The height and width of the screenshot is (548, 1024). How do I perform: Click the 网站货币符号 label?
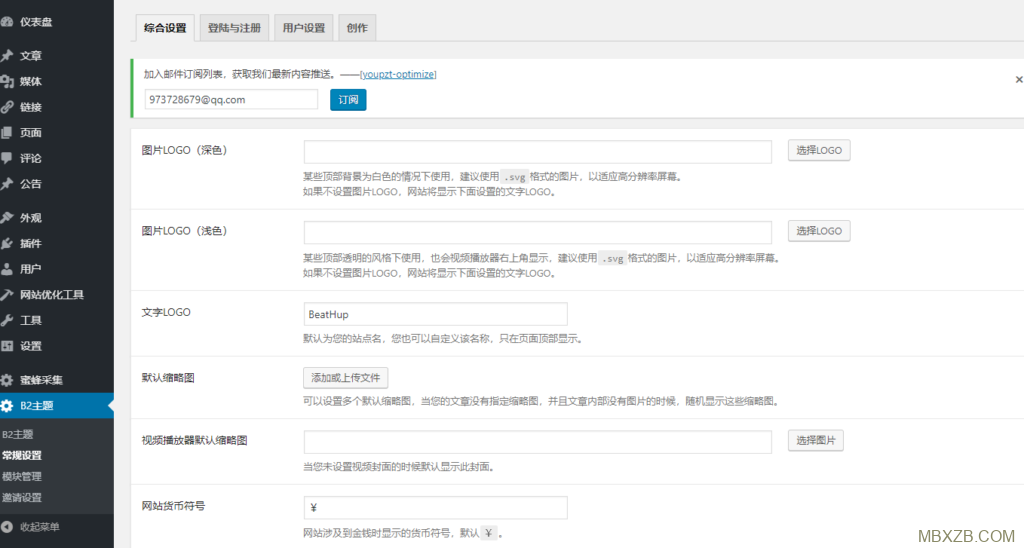[x=173, y=506]
